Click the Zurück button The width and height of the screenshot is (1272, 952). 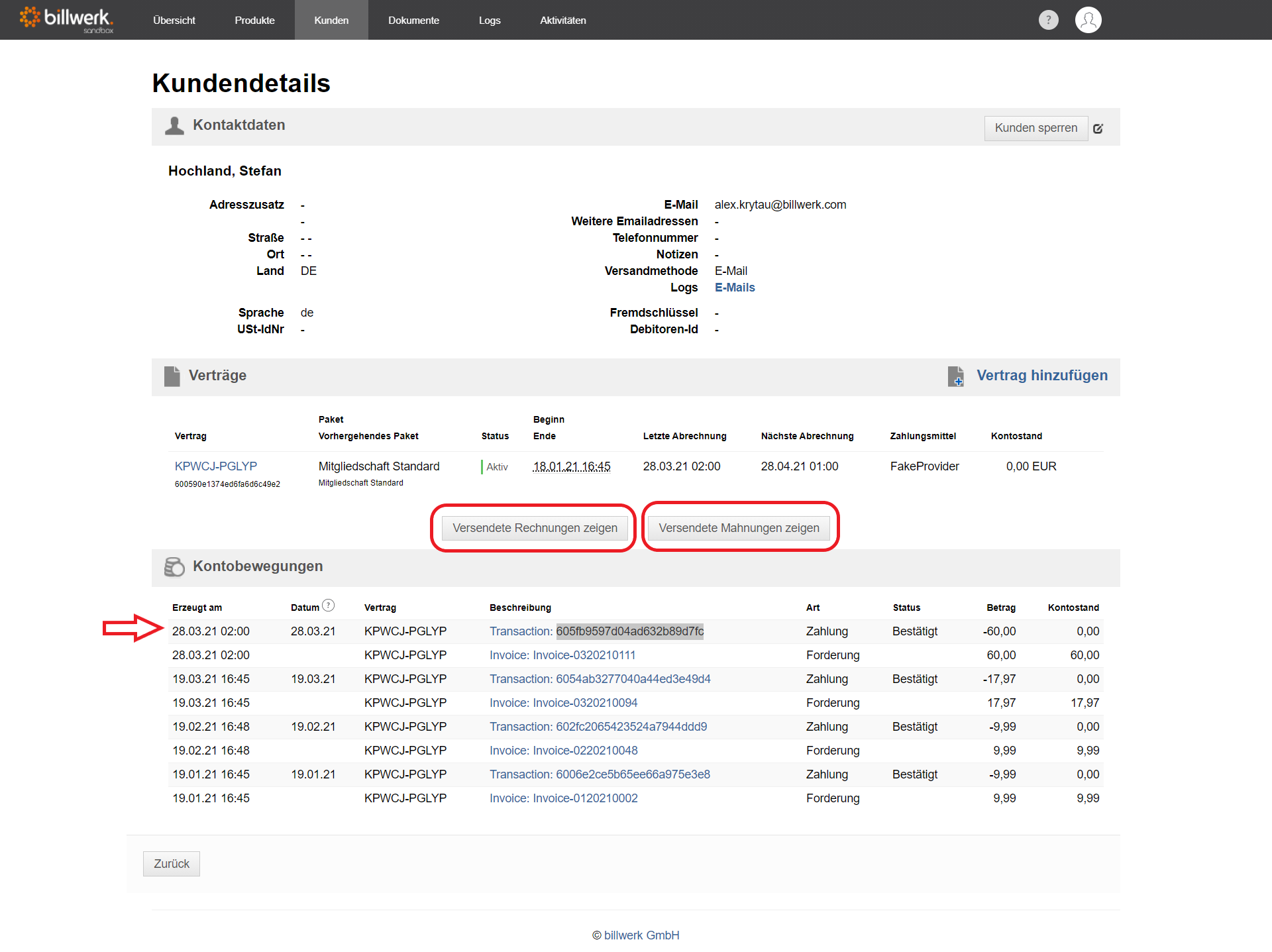(172, 864)
